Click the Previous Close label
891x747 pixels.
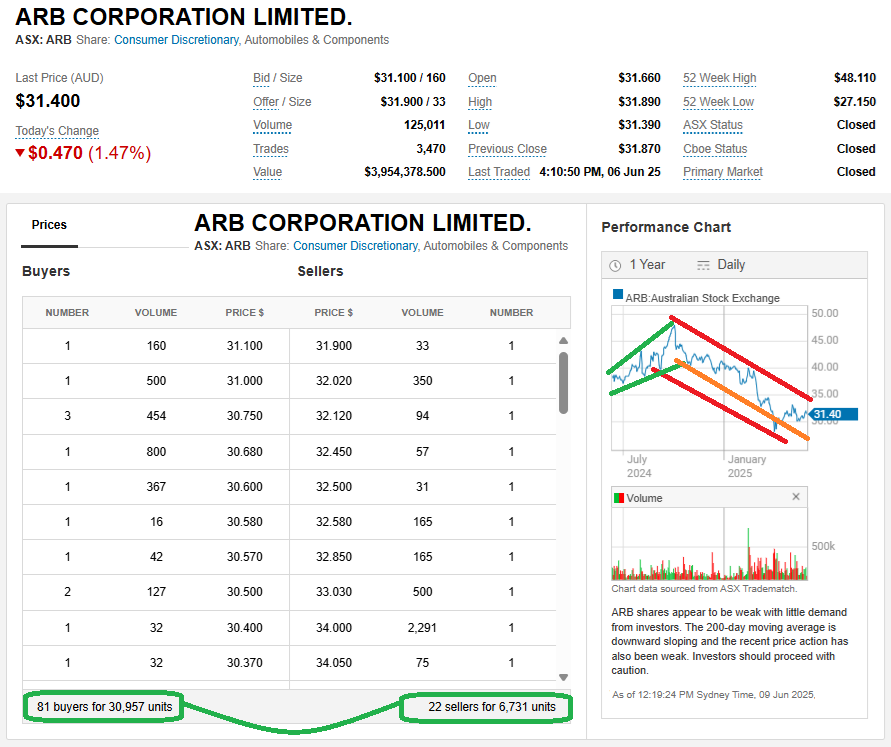coord(507,149)
